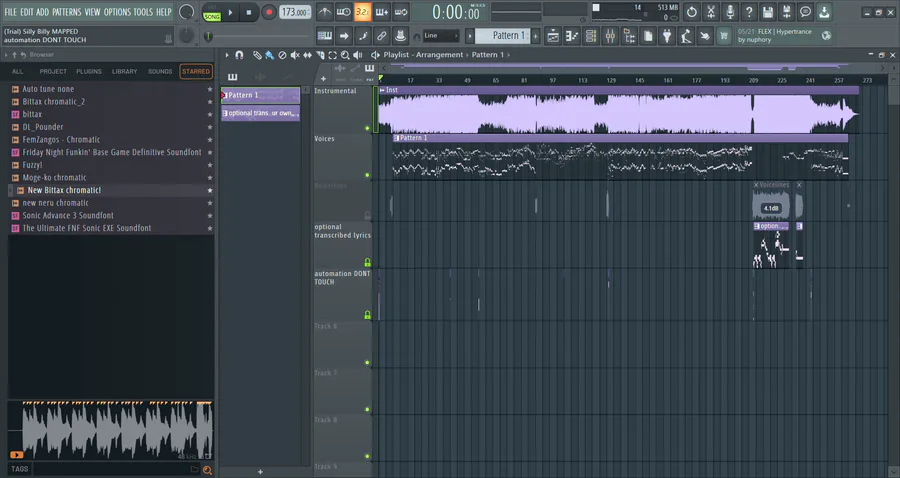
Task: Click the undo history icon
Action: [692, 12]
